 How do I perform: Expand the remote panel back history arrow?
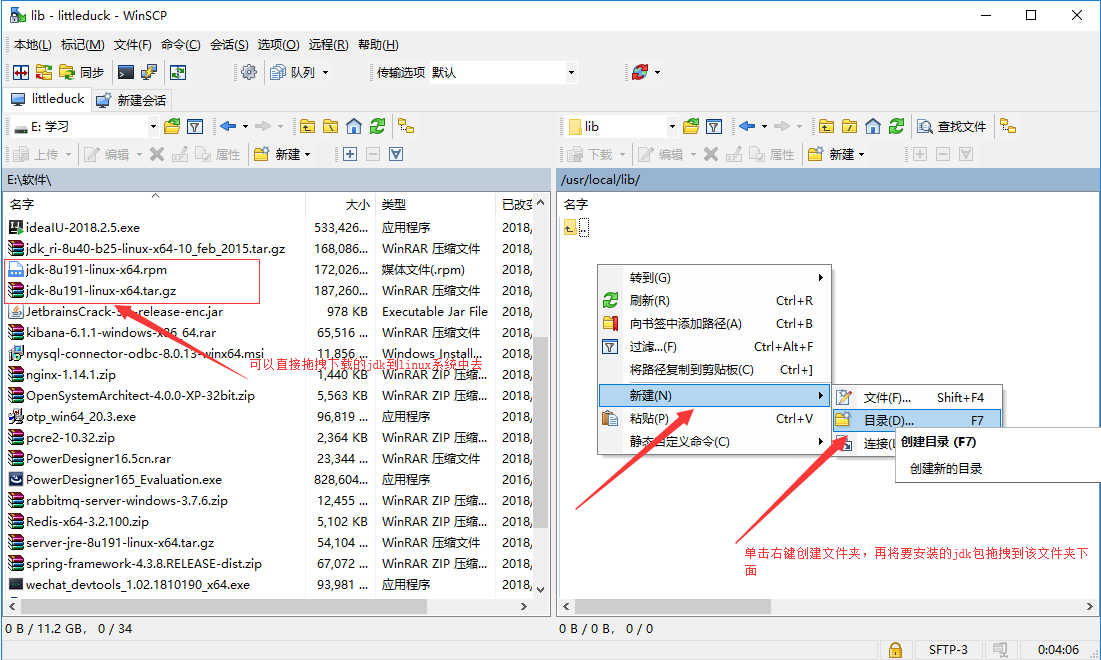click(765, 126)
